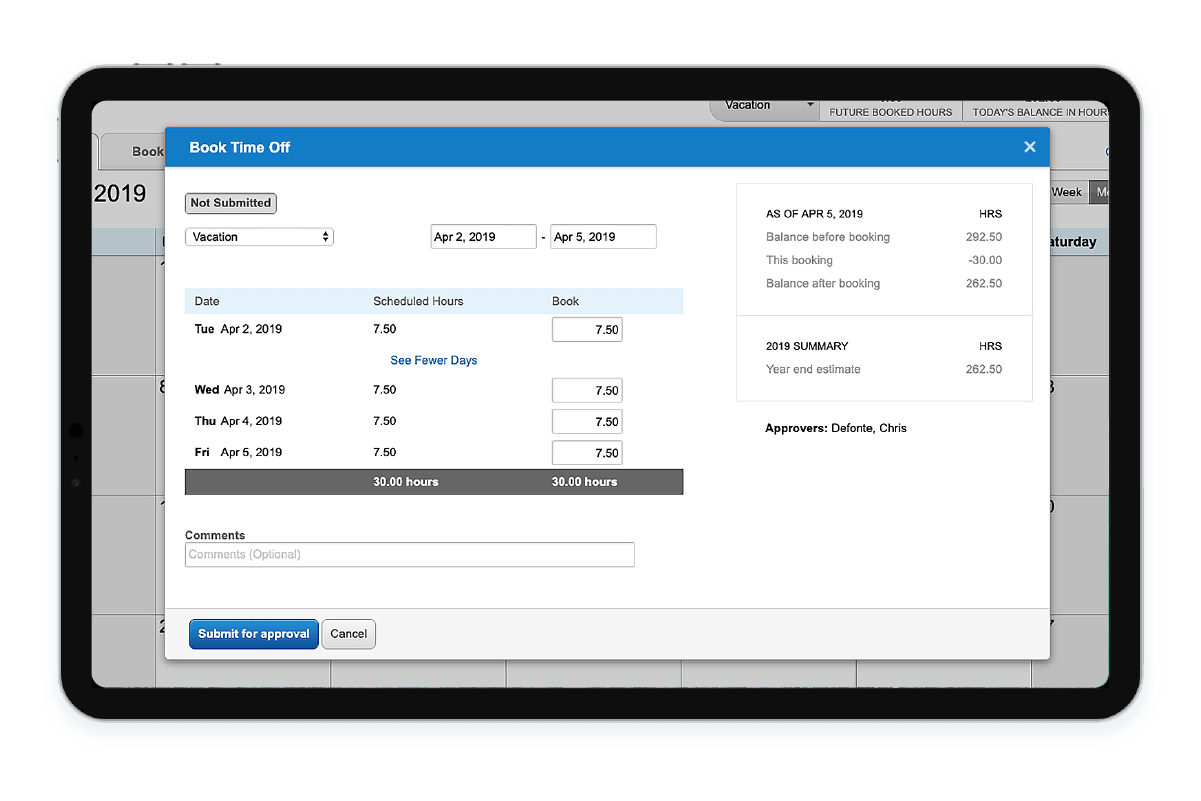Submit the request for approval
This screenshot has width=1201, height=801.
click(254, 634)
